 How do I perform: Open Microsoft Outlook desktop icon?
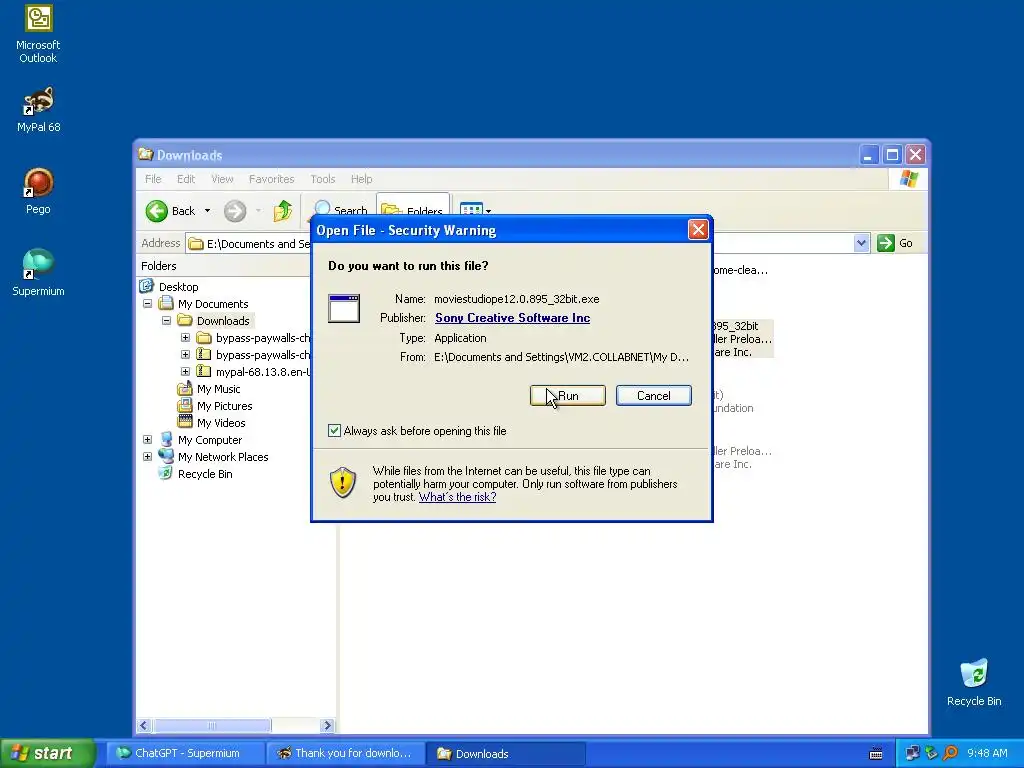tap(38, 34)
